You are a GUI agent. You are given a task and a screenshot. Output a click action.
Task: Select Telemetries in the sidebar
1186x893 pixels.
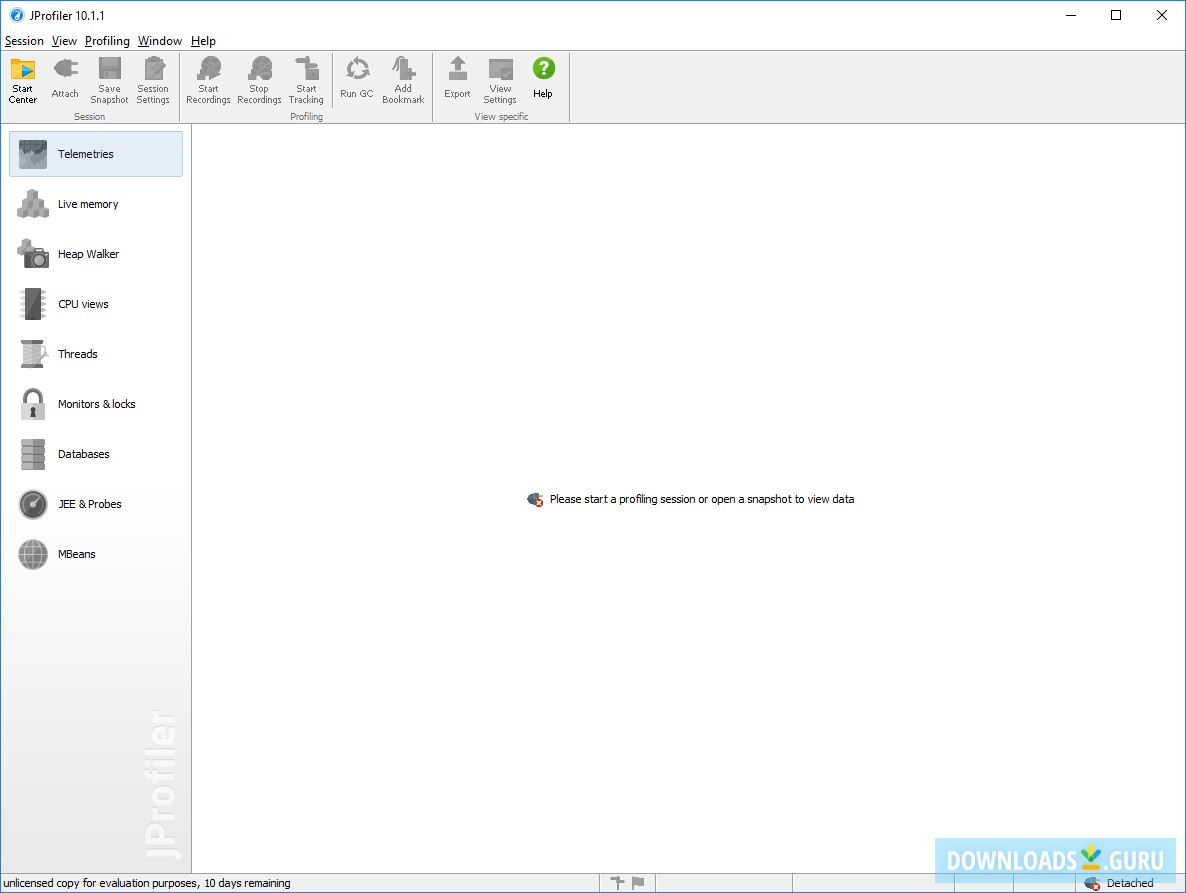point(96,154)
